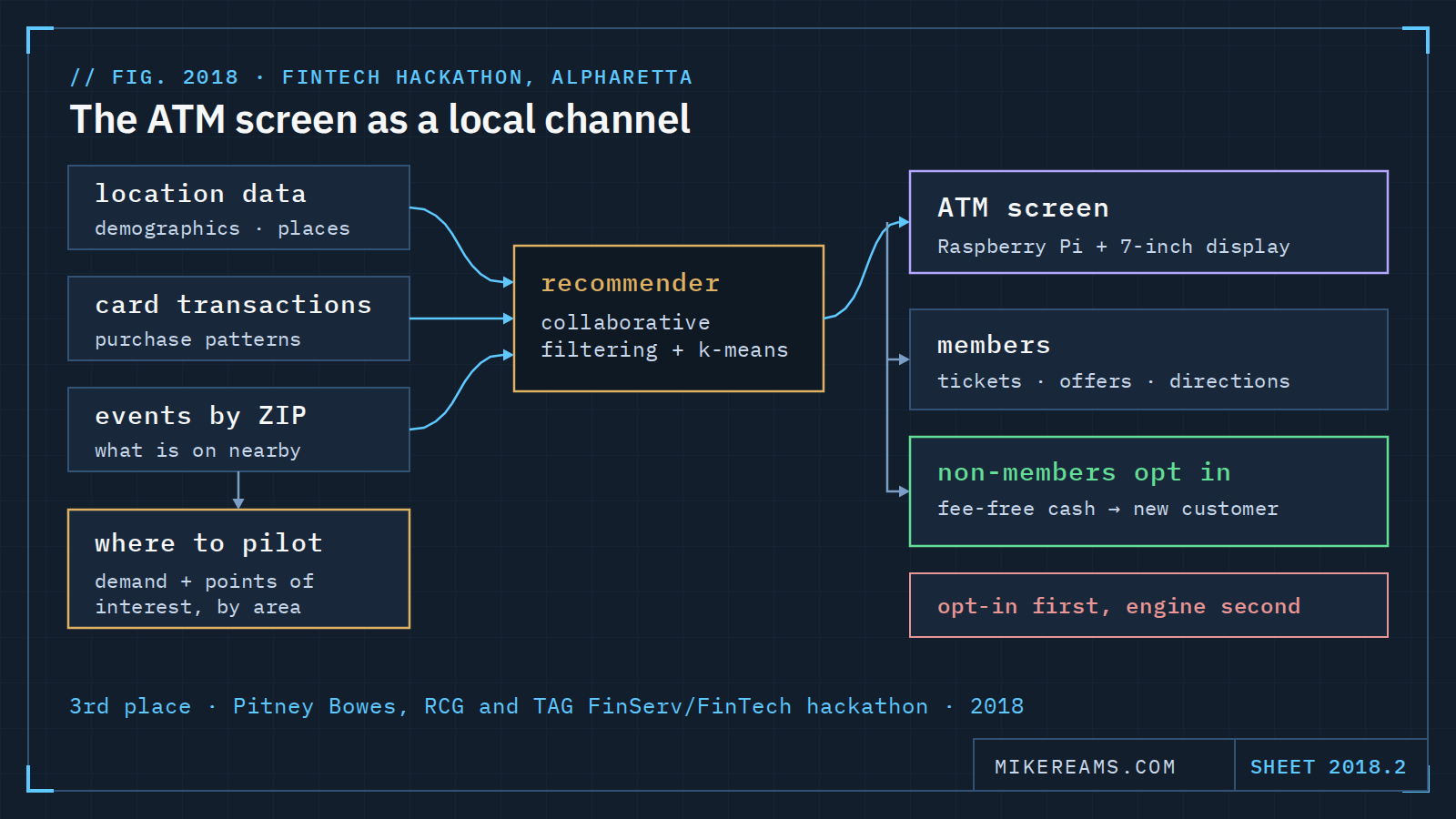Click the 'ATM screen' heading
This screenshot has width=1456, height=819.
point(1023,208)
